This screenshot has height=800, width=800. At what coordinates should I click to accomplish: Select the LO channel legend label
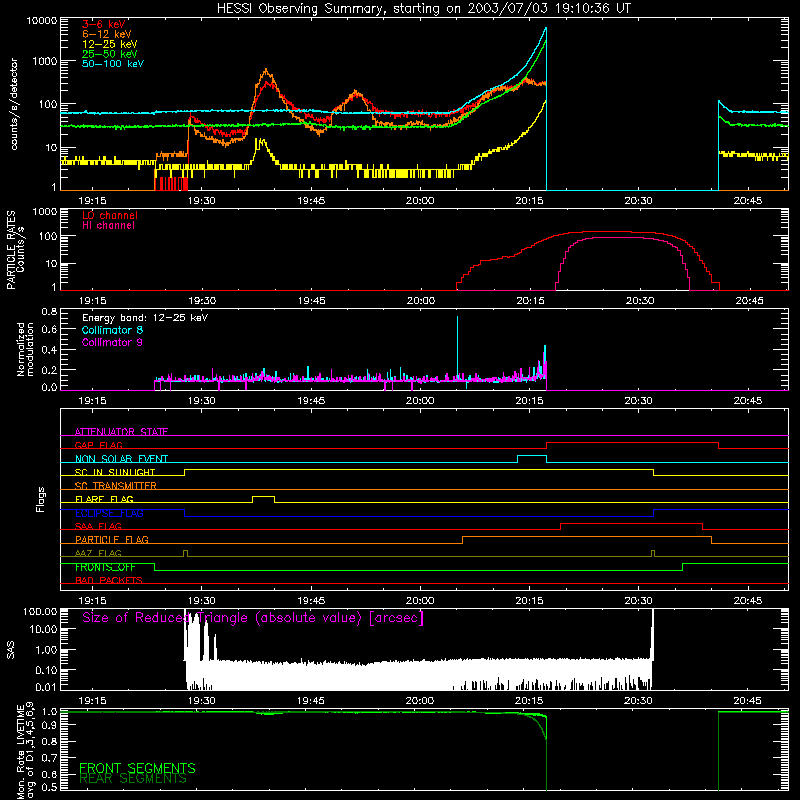pyautogui.click(x=110, y=215)
